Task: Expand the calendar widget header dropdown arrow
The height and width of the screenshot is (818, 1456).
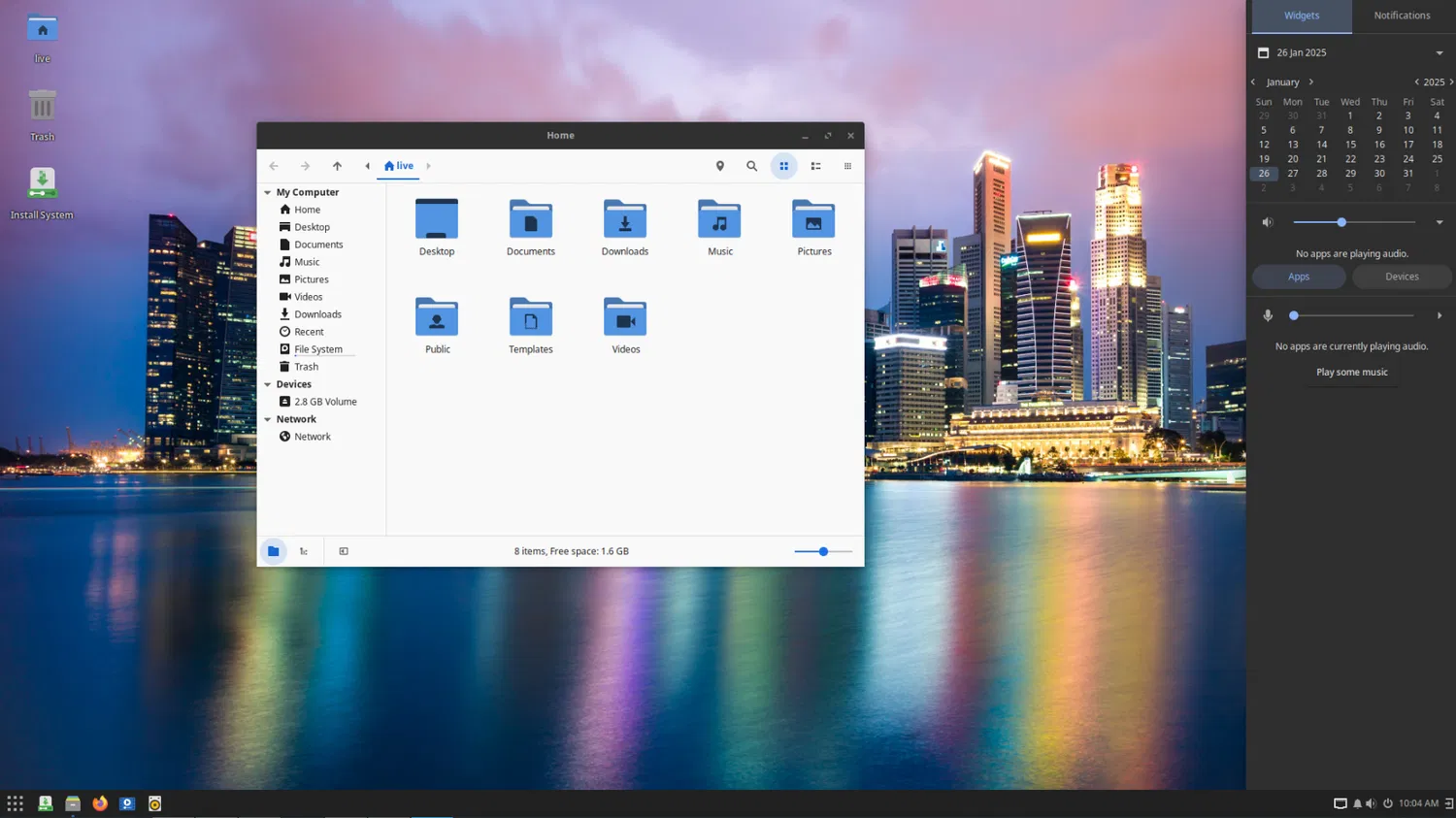Action: 1439,53
